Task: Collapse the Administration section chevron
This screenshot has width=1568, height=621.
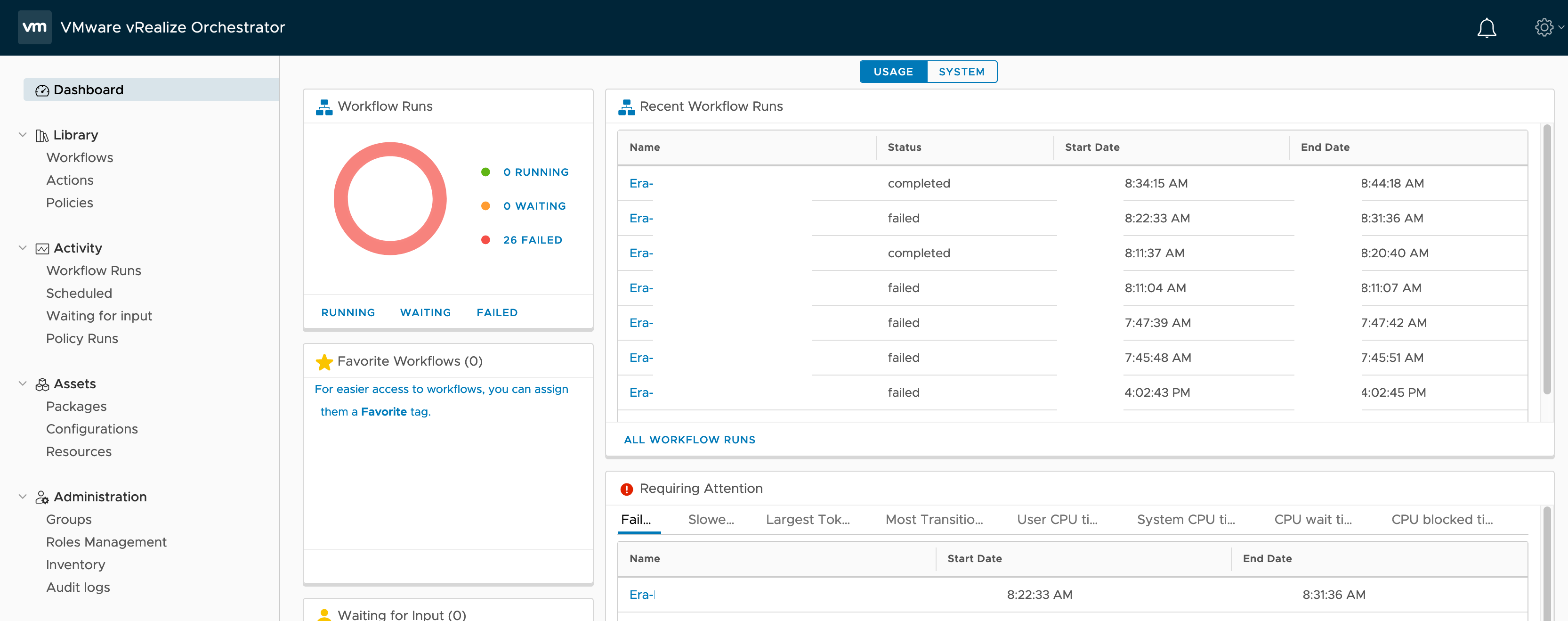Action: coord(23,497)
